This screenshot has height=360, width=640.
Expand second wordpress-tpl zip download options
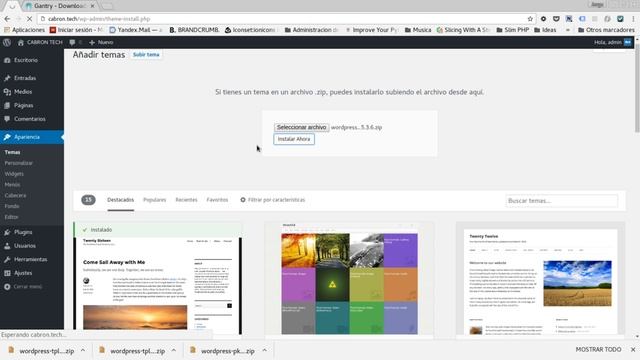(x=174, y=351)
